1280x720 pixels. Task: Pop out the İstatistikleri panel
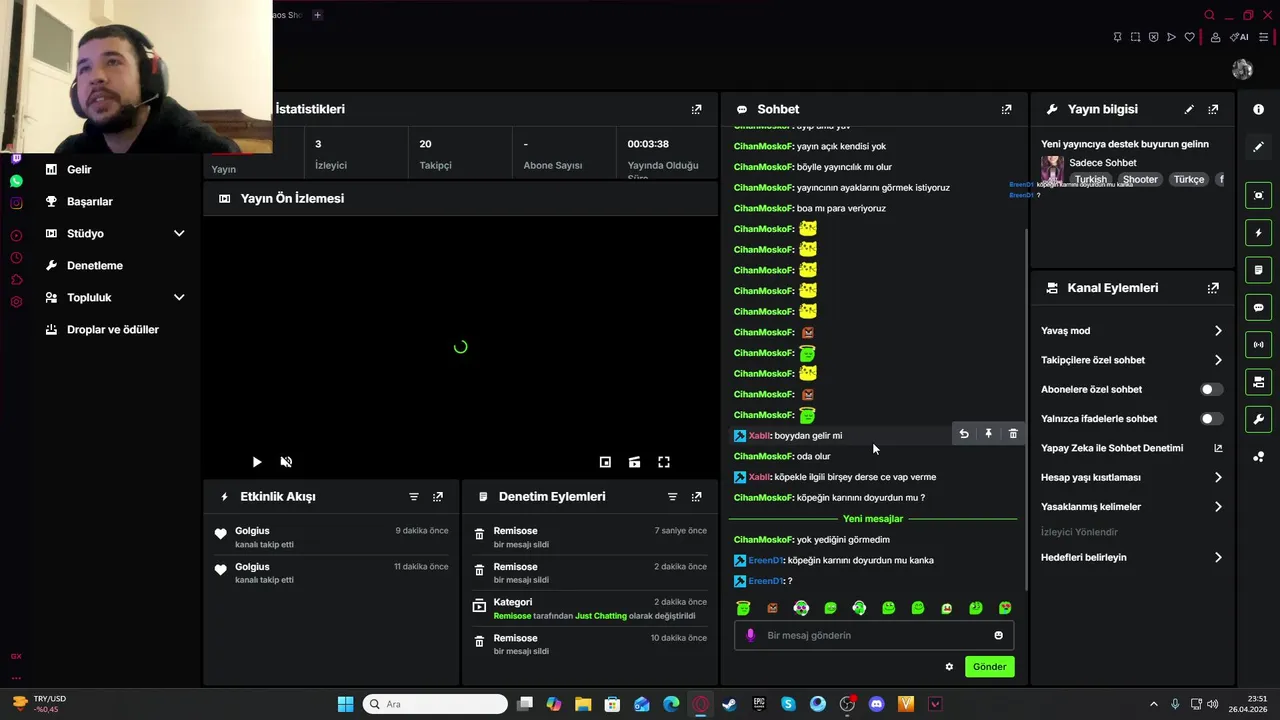coord(697,109)
